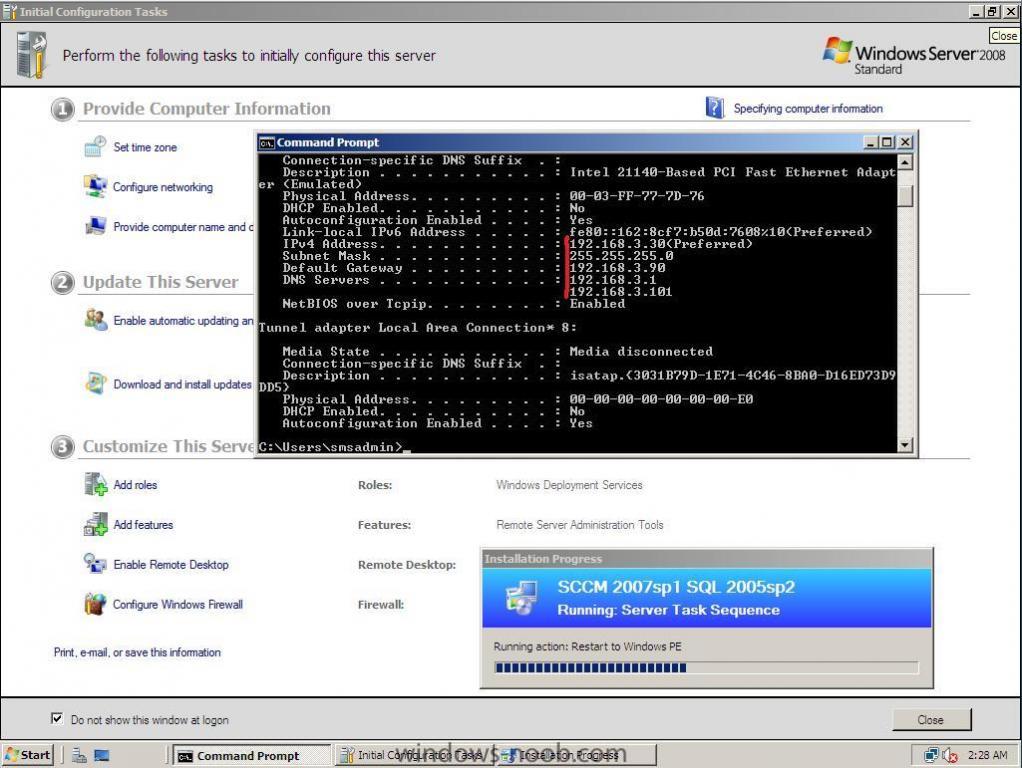Click the Configure networking icon

[x=95, y=186]
